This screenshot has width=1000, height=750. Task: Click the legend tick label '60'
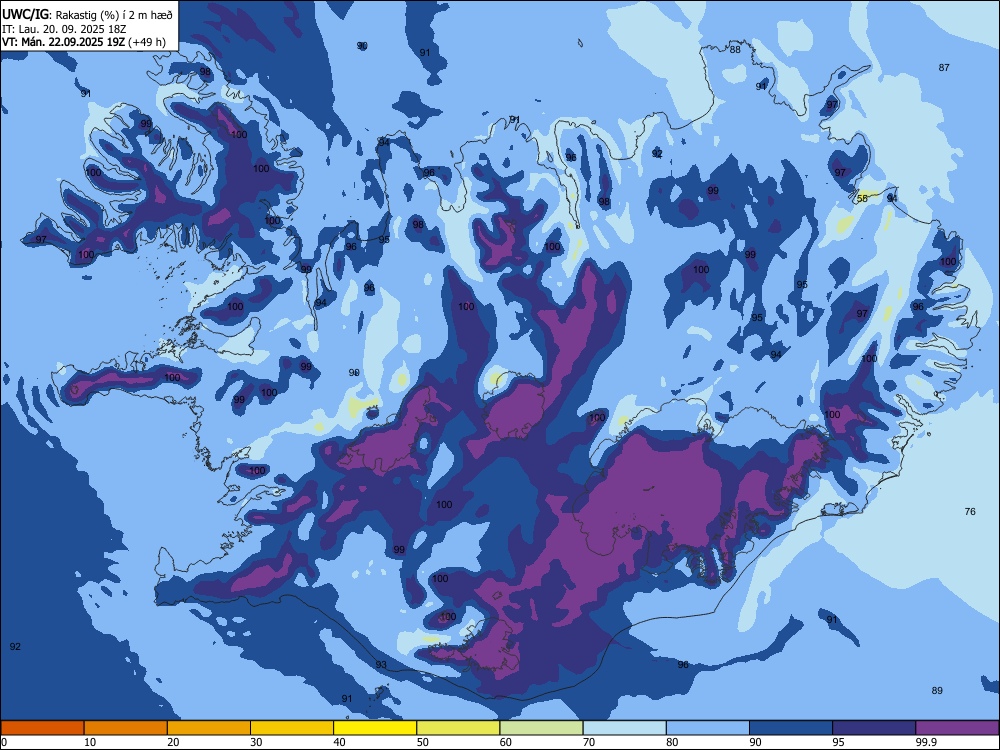click(506, 742)
